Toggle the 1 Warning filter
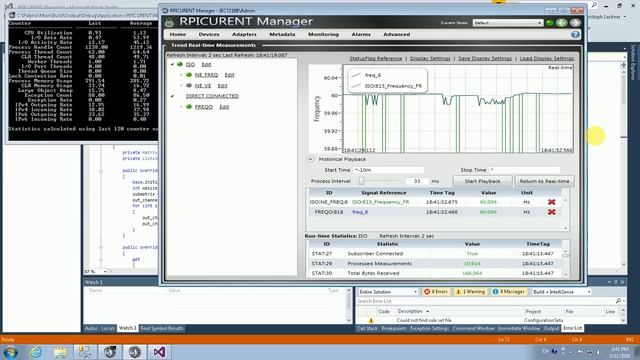 click(470, 292)
